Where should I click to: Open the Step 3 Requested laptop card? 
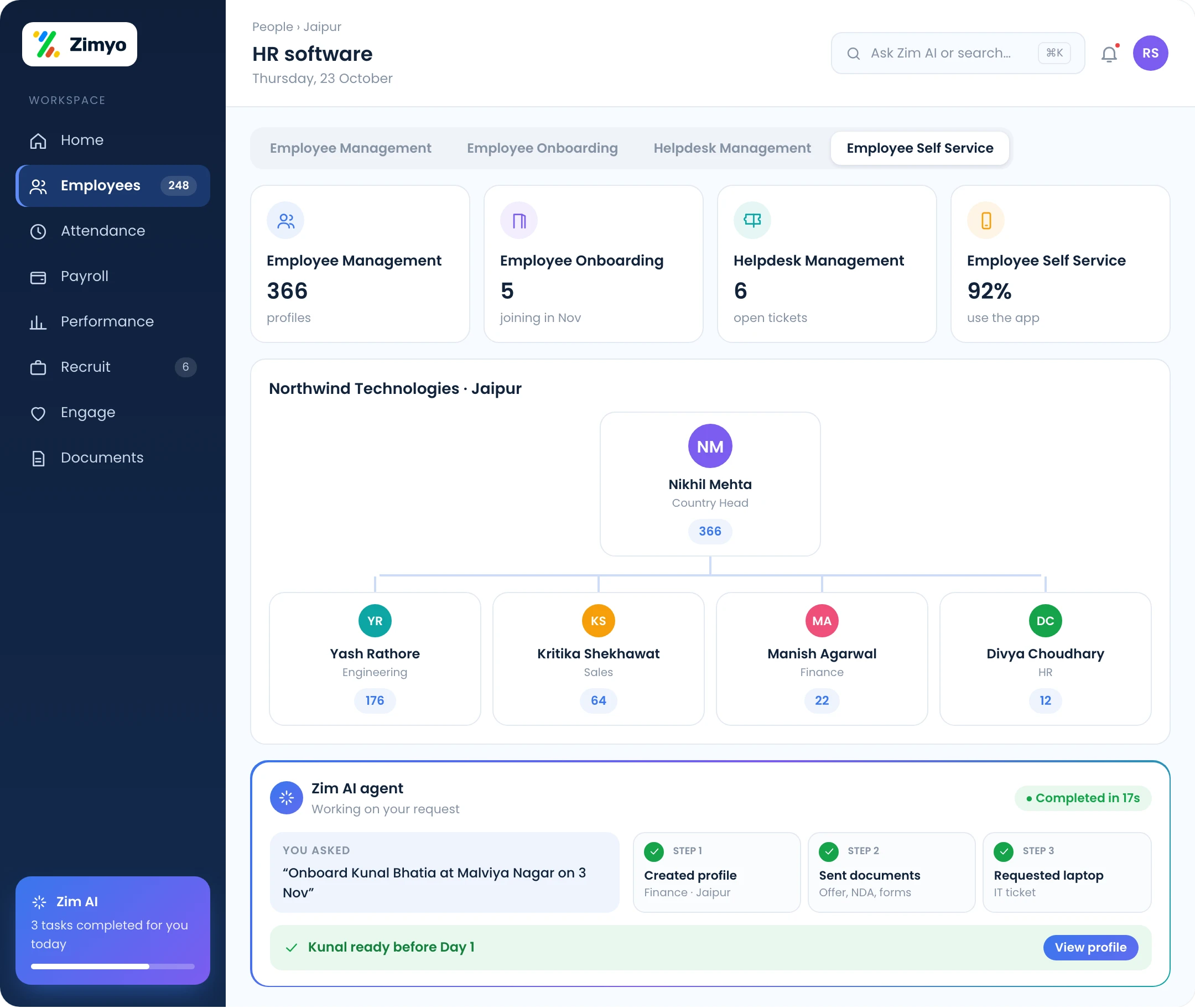pos(1067,872)
